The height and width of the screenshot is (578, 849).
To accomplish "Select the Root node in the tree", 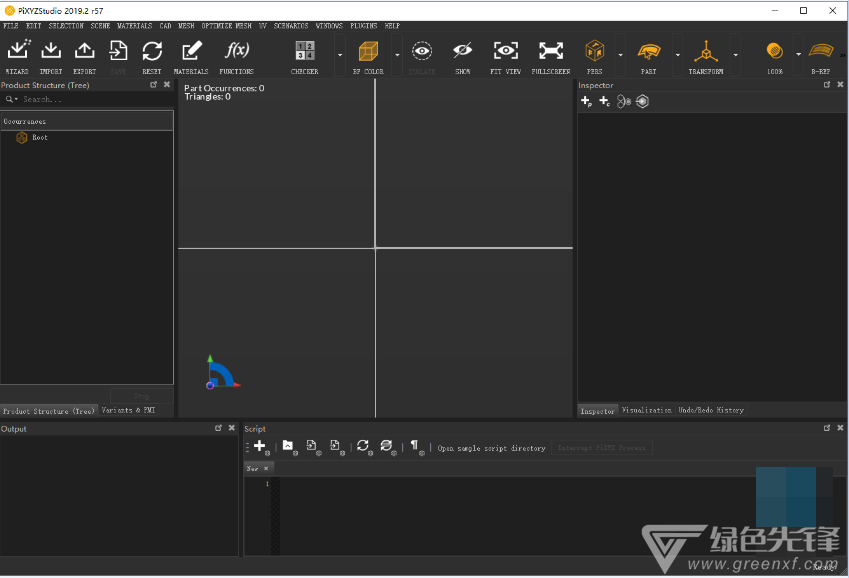I will pyautogui.click(x=34, y=137).
